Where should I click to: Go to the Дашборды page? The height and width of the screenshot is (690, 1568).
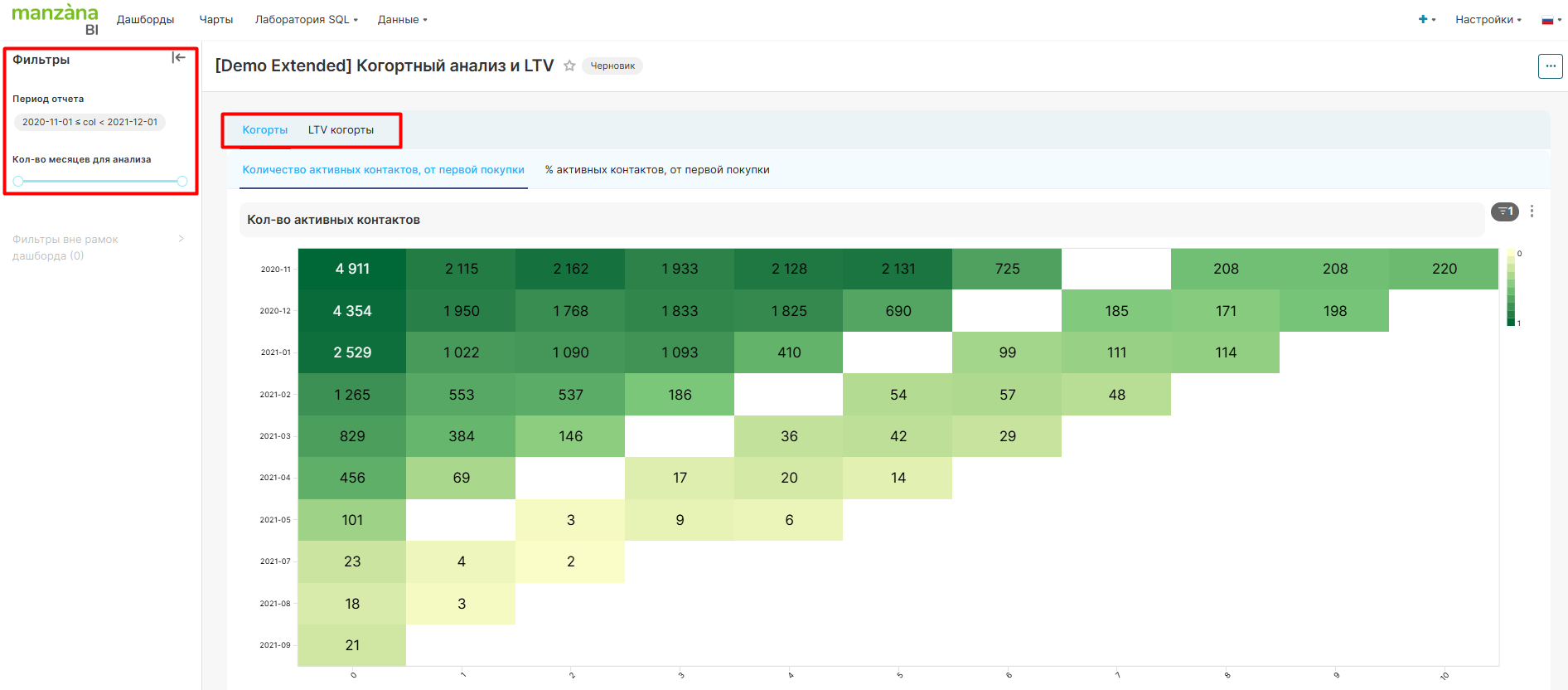click(145, 20)
